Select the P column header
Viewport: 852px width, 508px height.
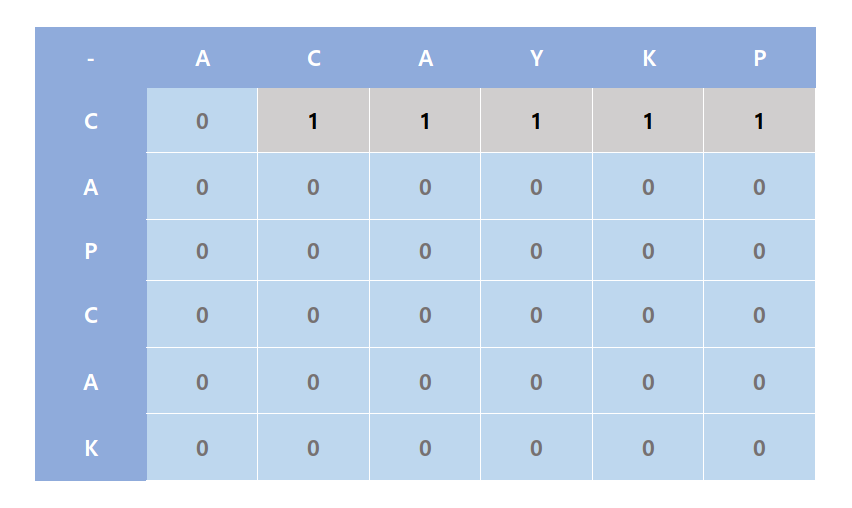[760, 58]
